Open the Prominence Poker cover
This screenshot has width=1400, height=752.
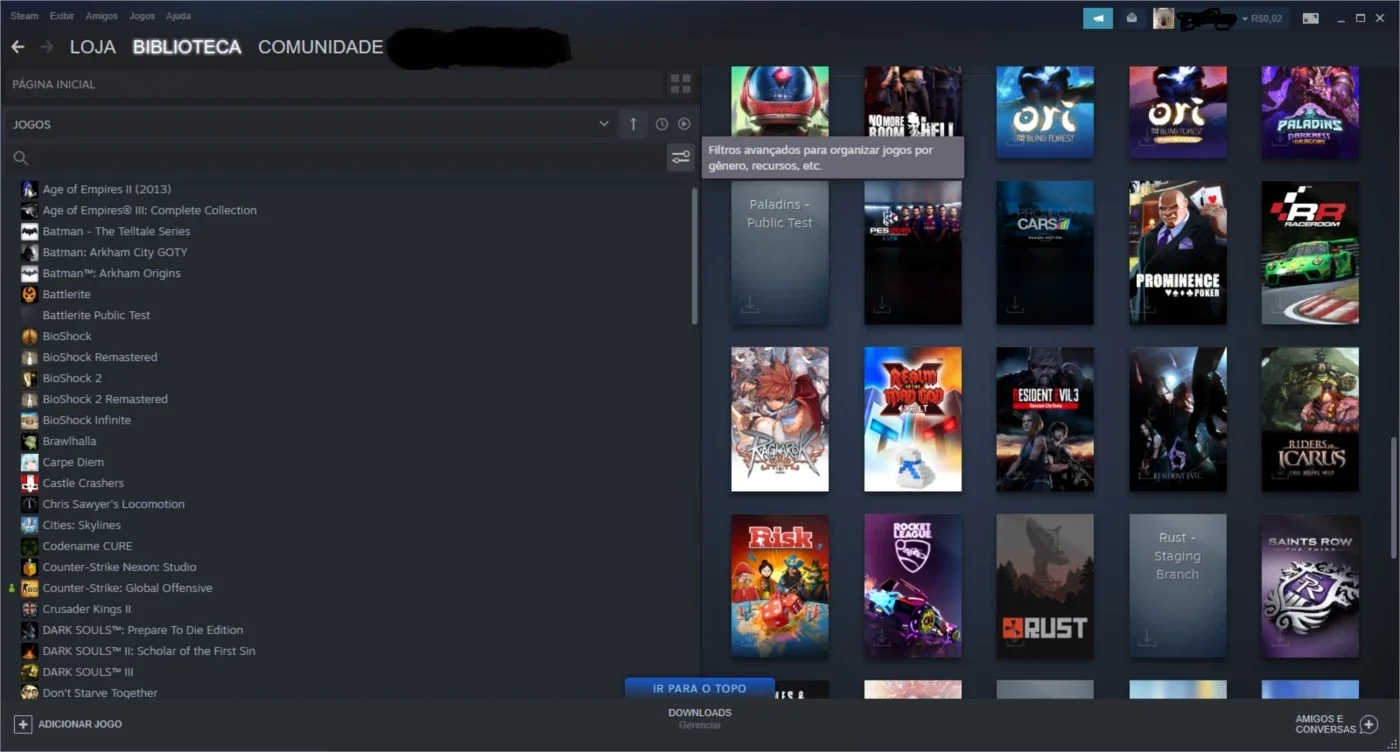pyautogui.click(x=1178, y=252)
